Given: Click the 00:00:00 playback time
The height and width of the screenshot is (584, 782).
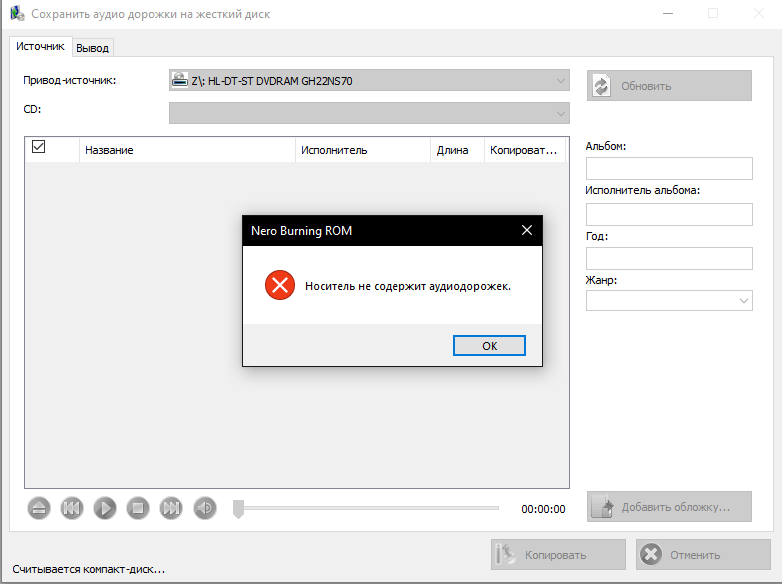Looking at the screenshot, I should coord(543,509).
